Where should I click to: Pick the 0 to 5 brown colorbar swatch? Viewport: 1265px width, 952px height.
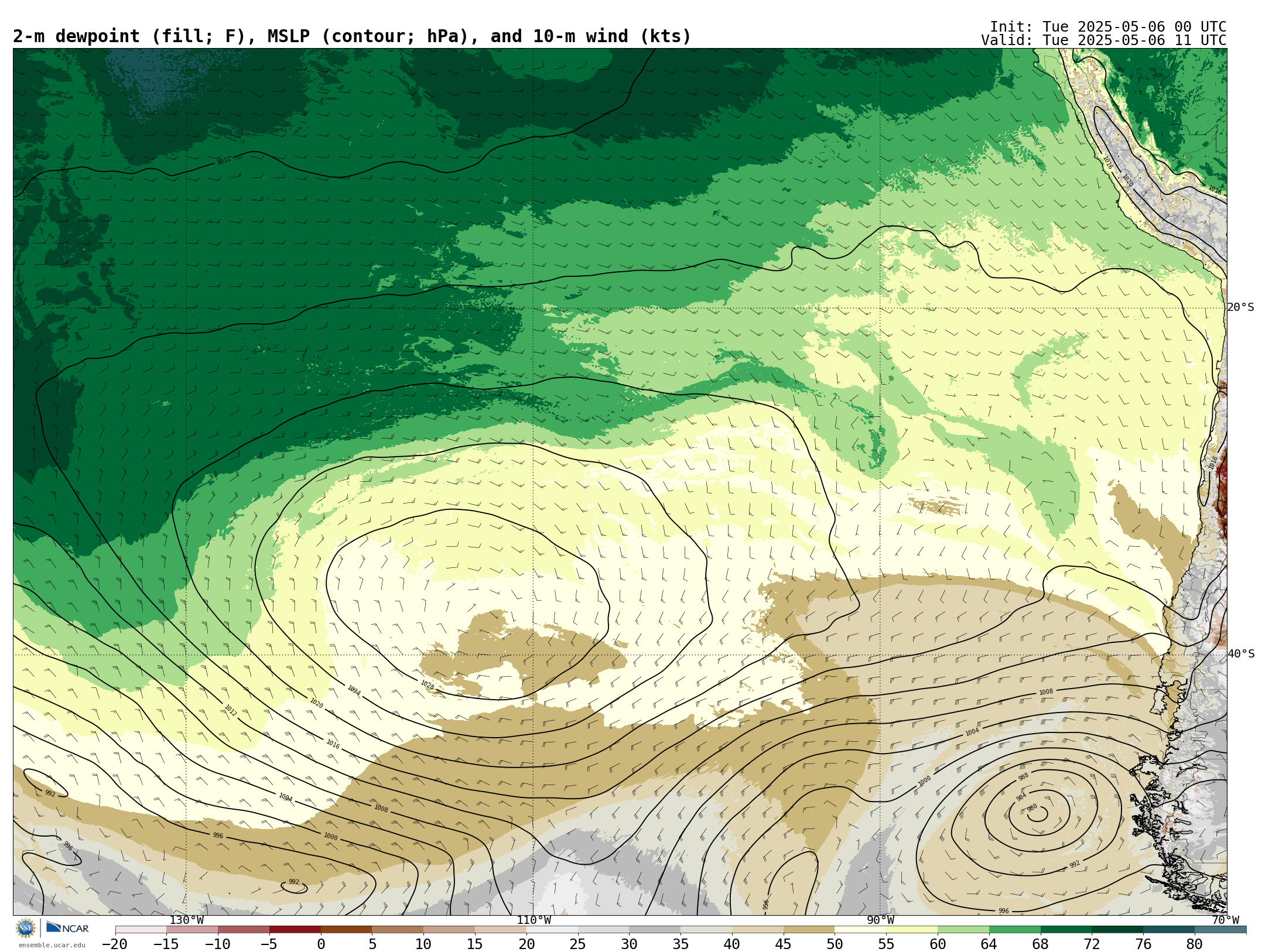(x=346, y=930)
